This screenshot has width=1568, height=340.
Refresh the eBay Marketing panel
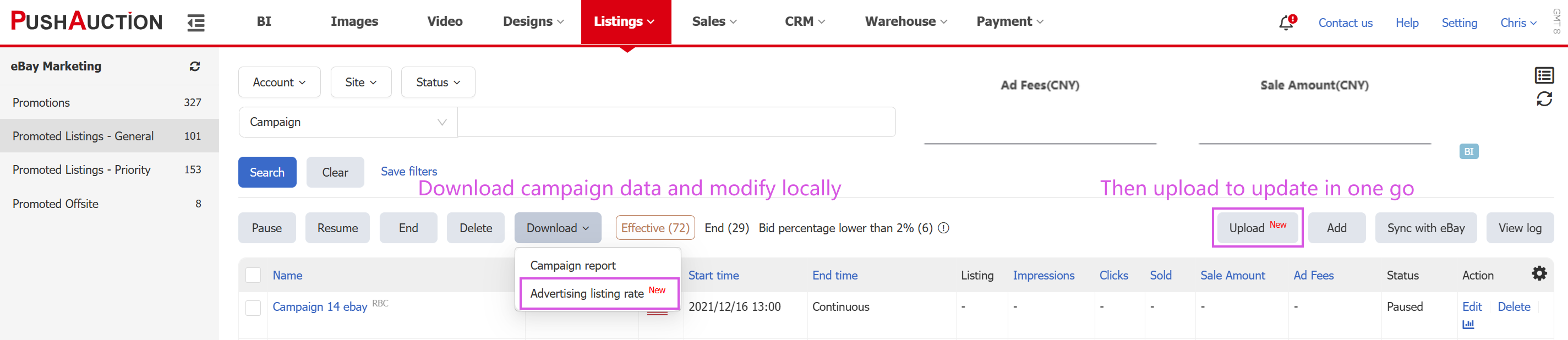(x=194, y=67)
